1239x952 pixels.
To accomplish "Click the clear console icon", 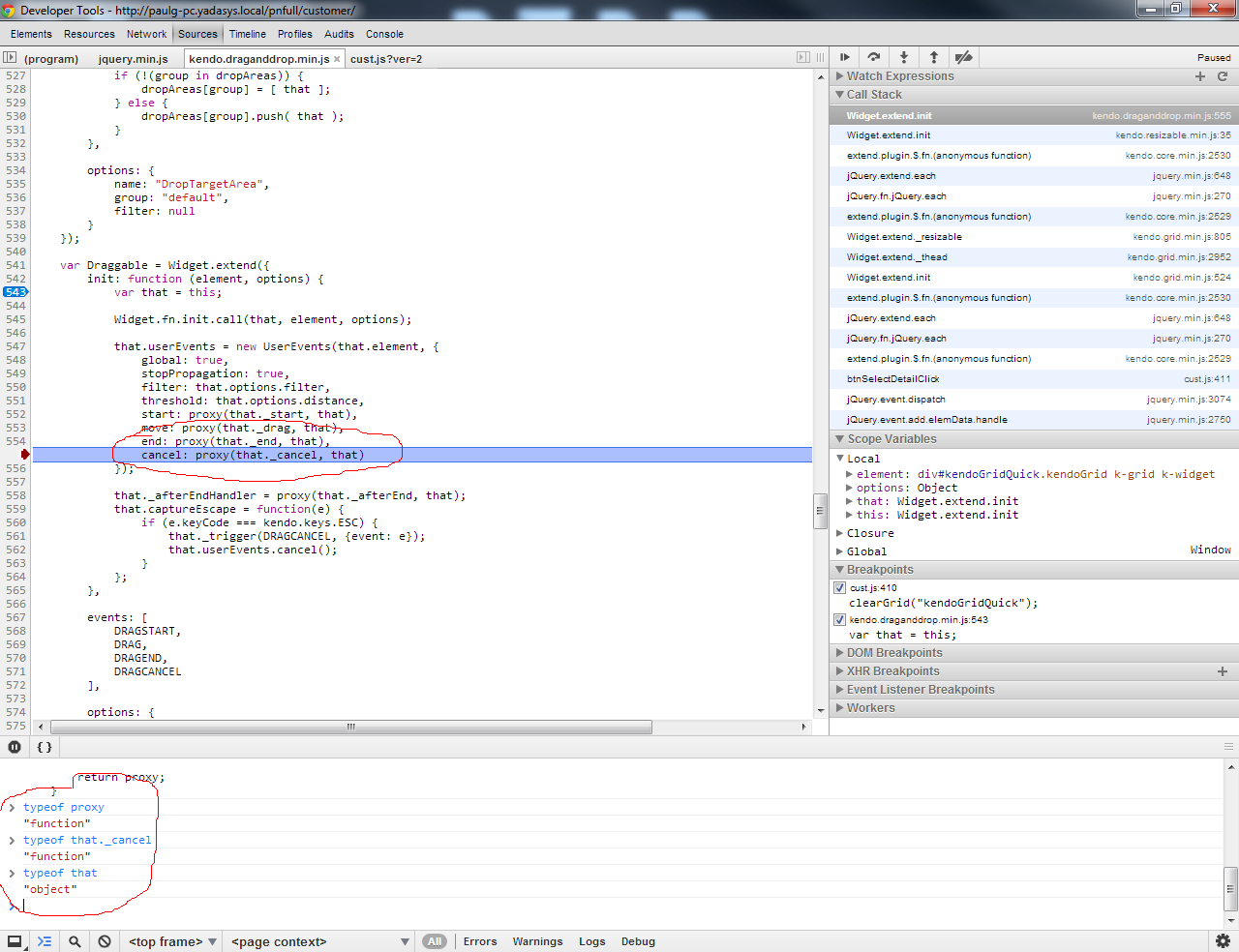I will pyautogui.click(x=105, y=941).
